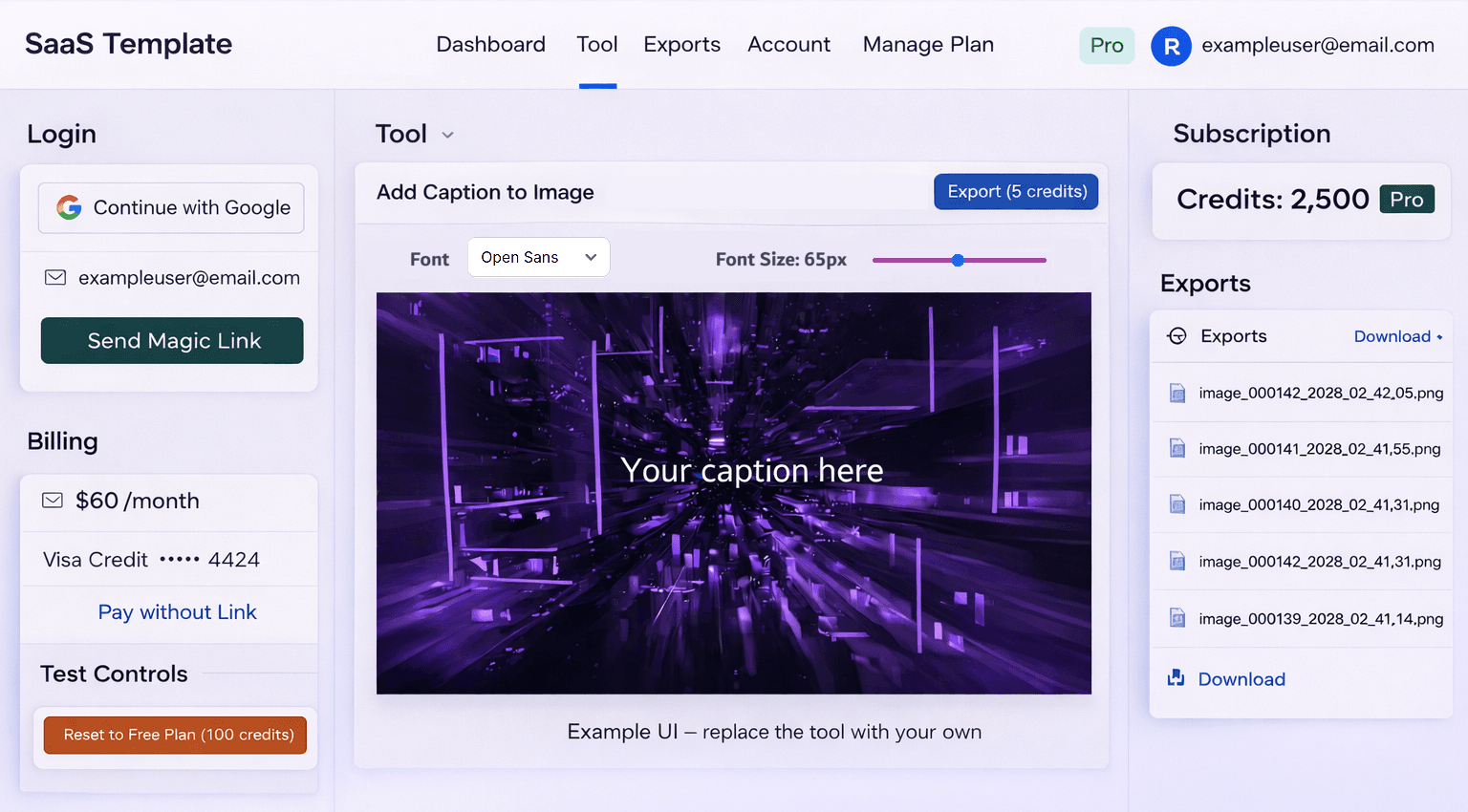Click Export (5 credits) button
This screenshot has width=1468, height=812.
click(1015, 191)
